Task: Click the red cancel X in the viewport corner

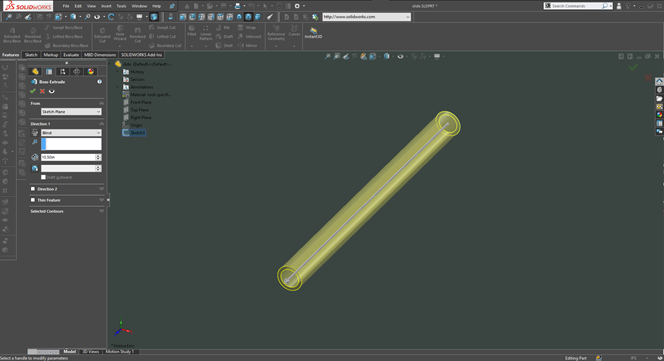Action: pyautogui.click(x=648, y=78)
